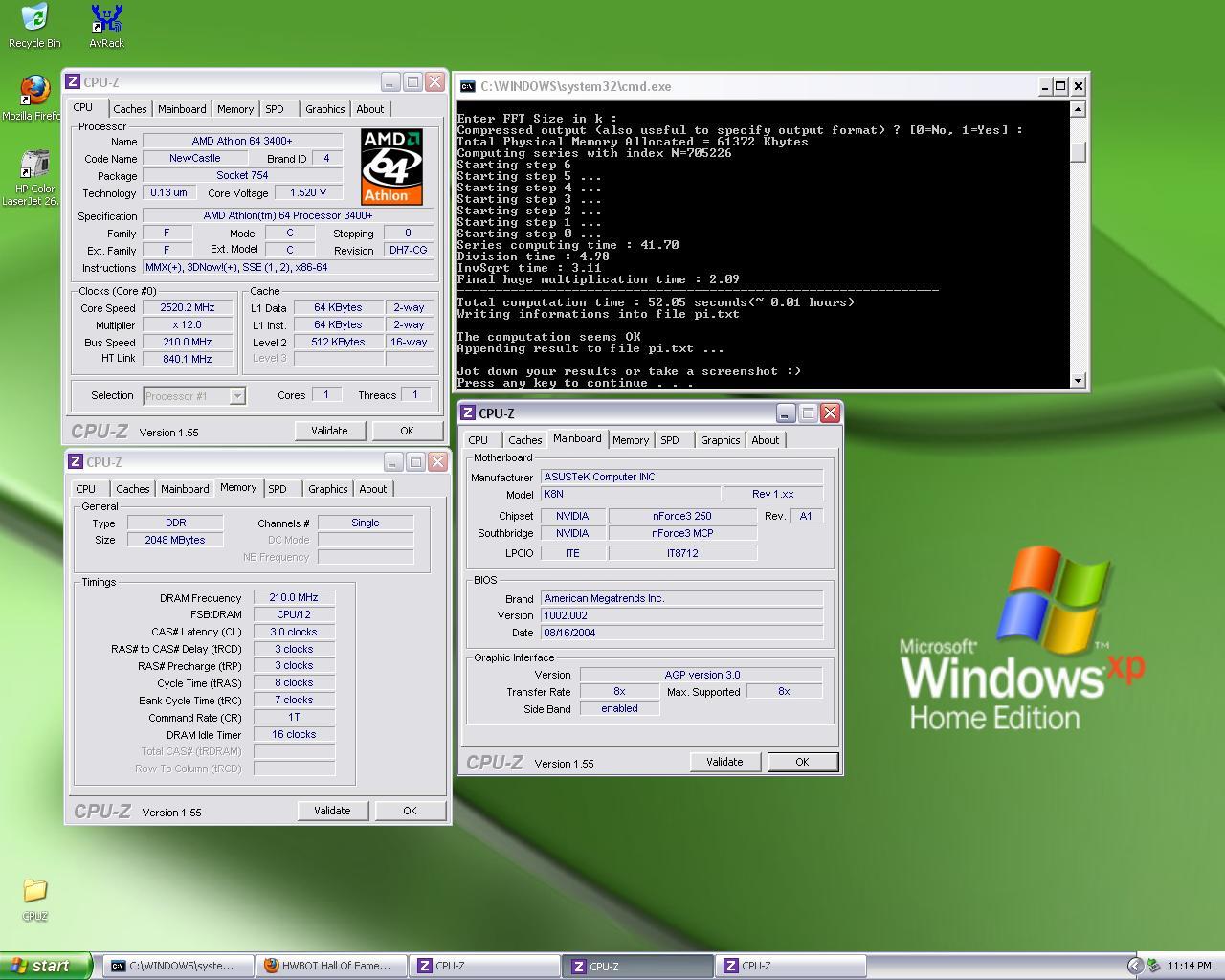Select Graphics tab in the Mainboard window
The height and width of the screenshot is (980, 1225).
pos(721,440)
